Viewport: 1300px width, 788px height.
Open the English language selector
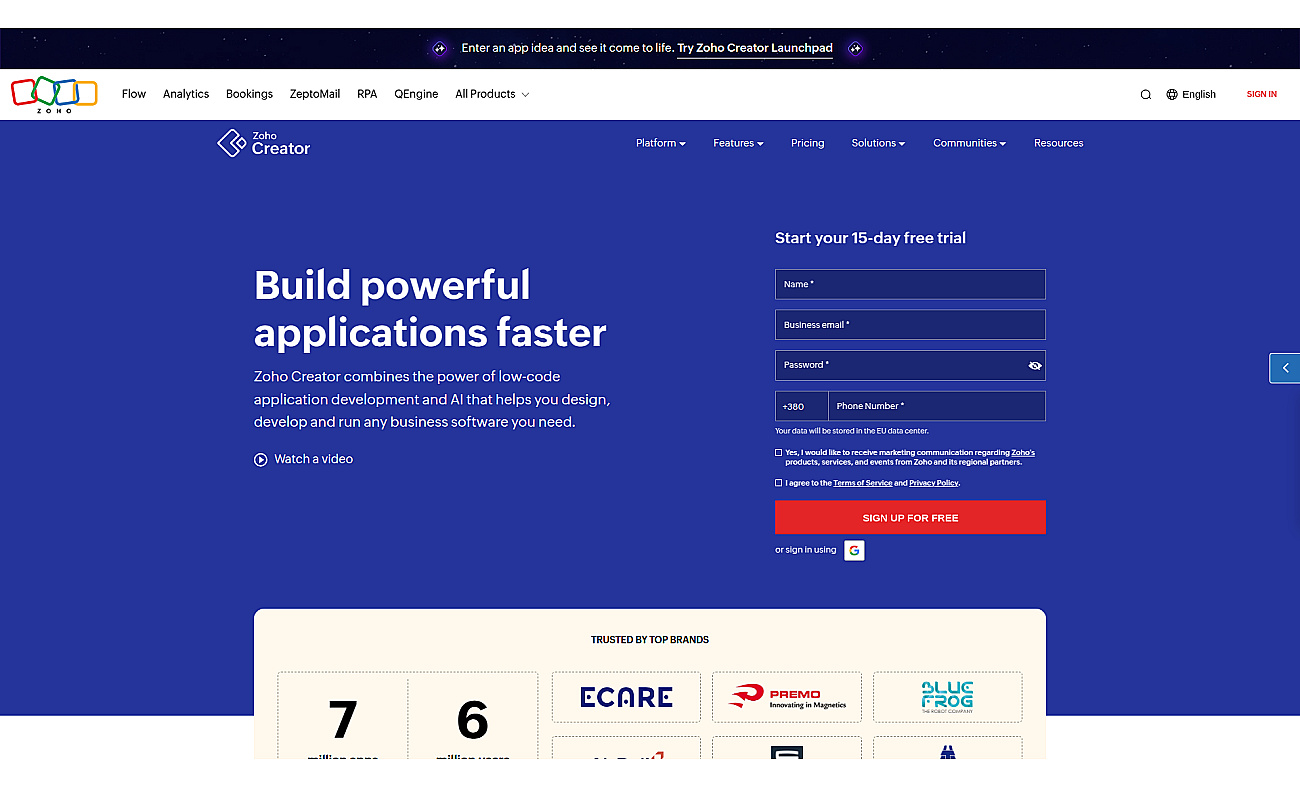point(1191,95)
